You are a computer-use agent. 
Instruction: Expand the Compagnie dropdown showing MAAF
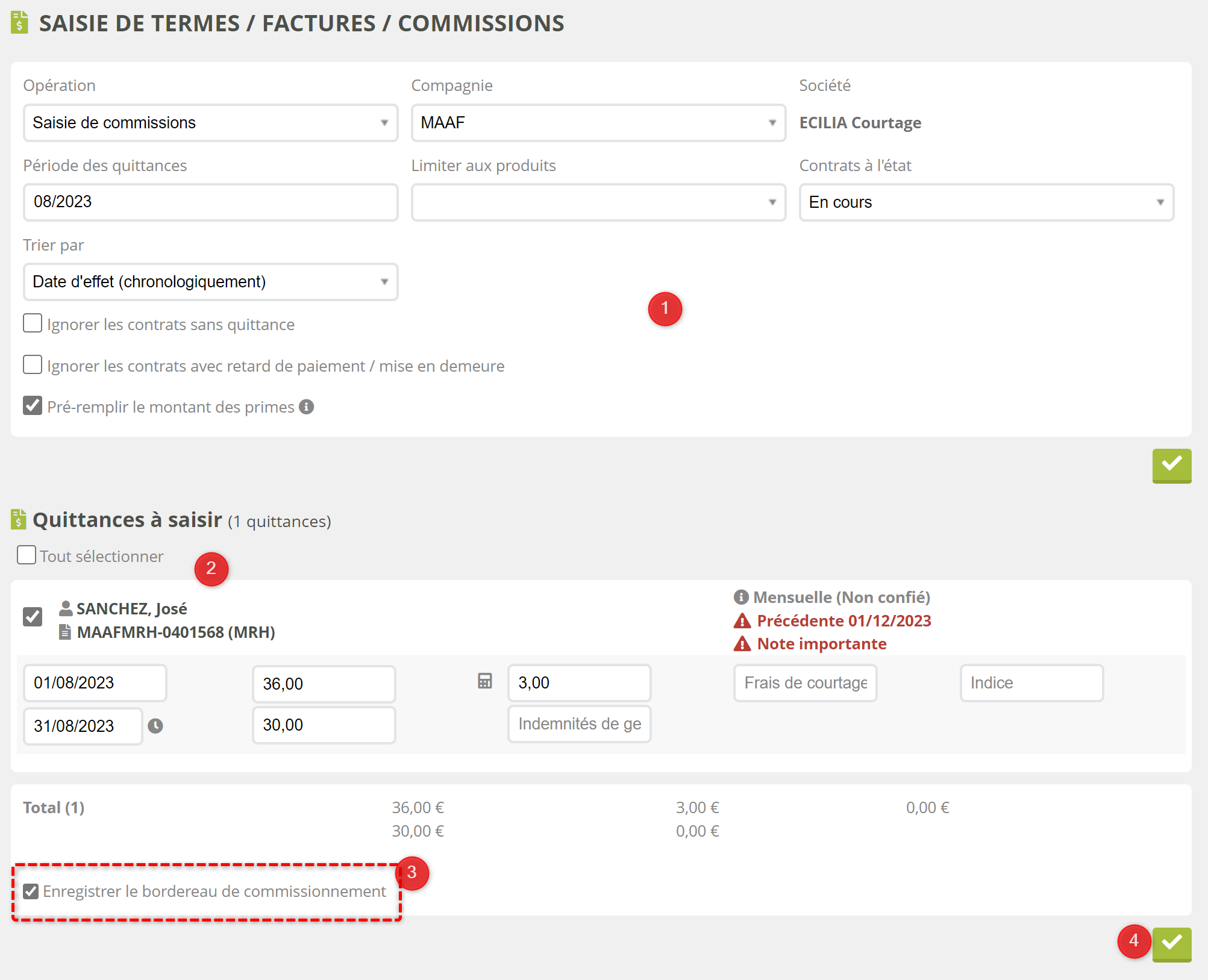pos(598,123)
